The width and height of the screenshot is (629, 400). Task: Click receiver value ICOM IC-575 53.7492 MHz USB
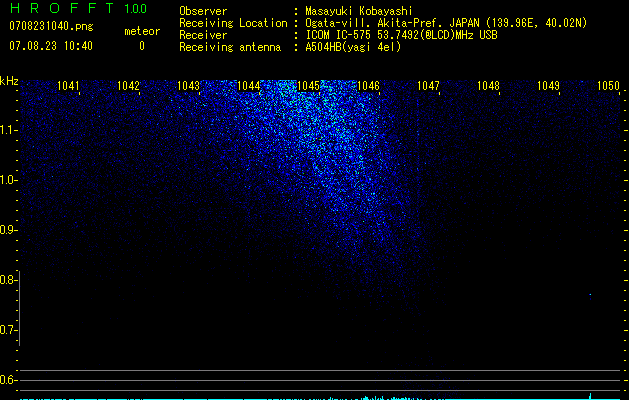(x=401, y=35)
